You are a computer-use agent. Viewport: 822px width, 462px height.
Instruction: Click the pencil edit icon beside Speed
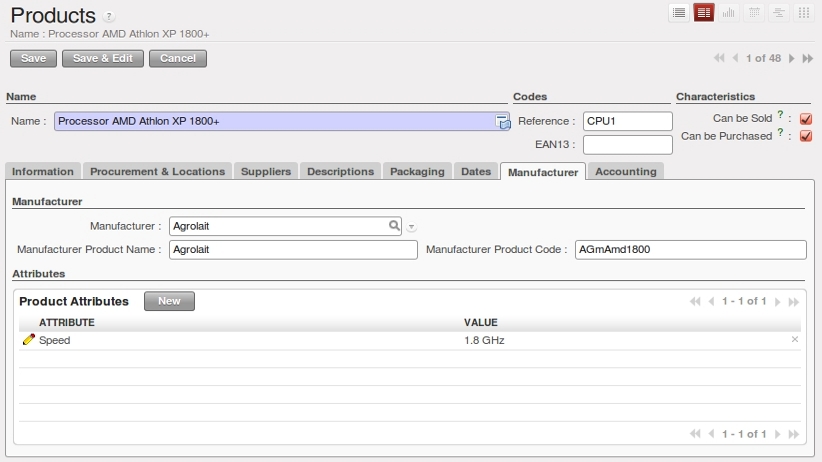pyautogui.click(x=28, y=340)
